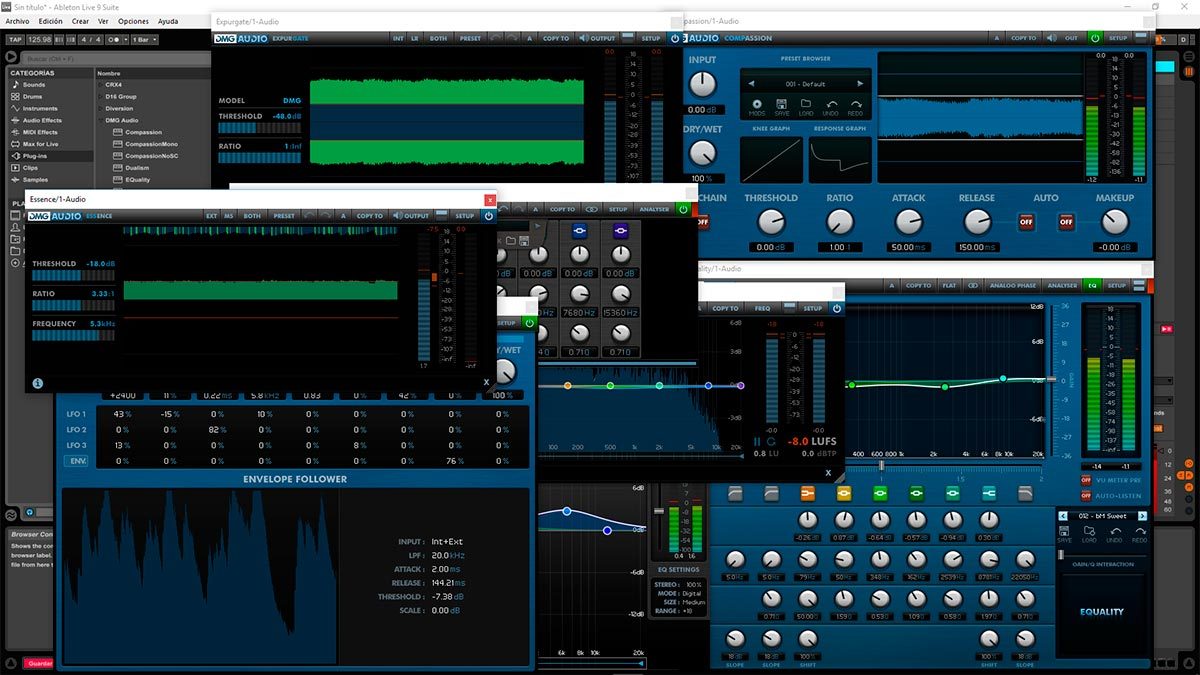Click the MODS icon in Compassion

tap(756, 104)
